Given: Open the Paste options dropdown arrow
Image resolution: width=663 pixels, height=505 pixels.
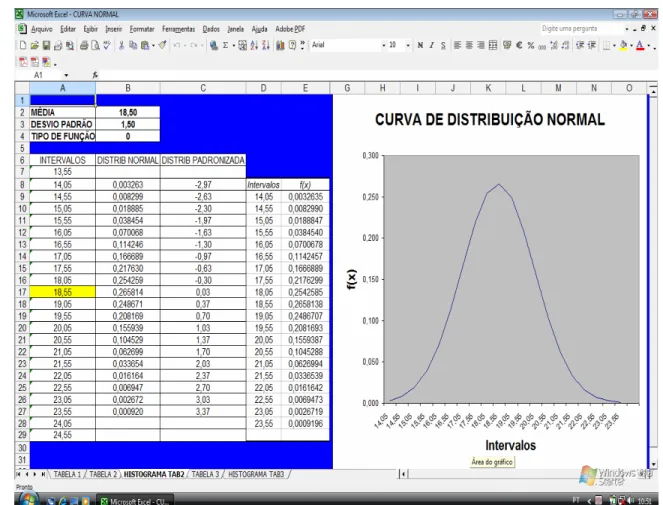Looking at the screenshot, I should coord(153,45).
